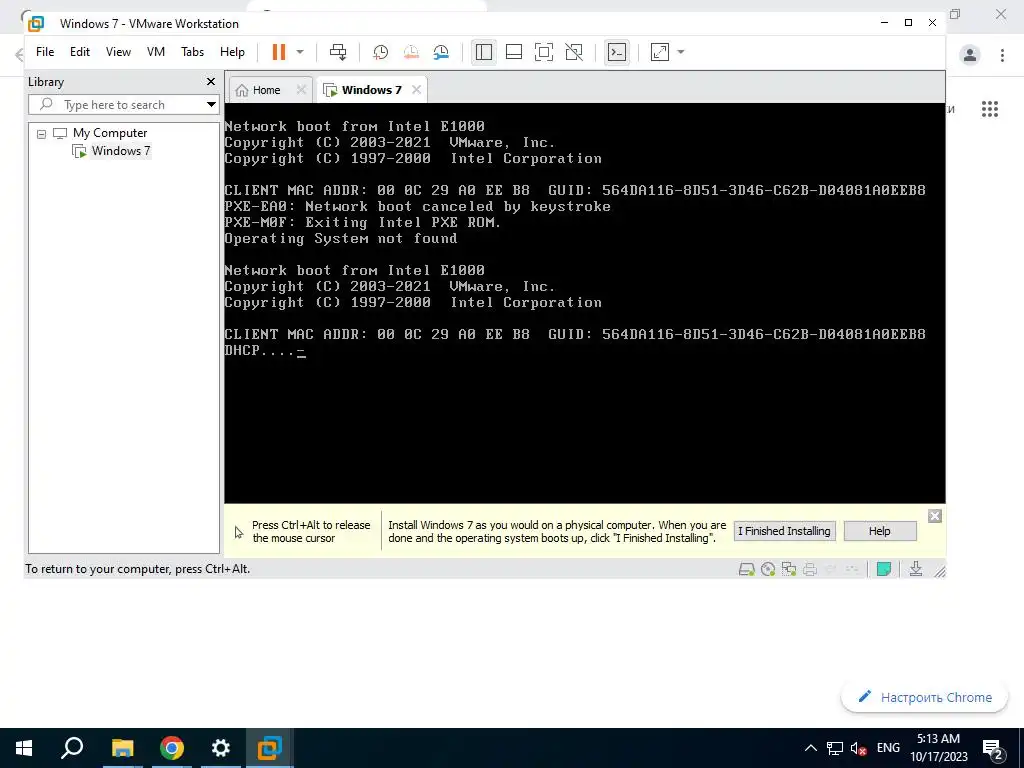This screenshot has height=768, width=1024.
Task: Open the Help menu
Action: pos(232,52)
